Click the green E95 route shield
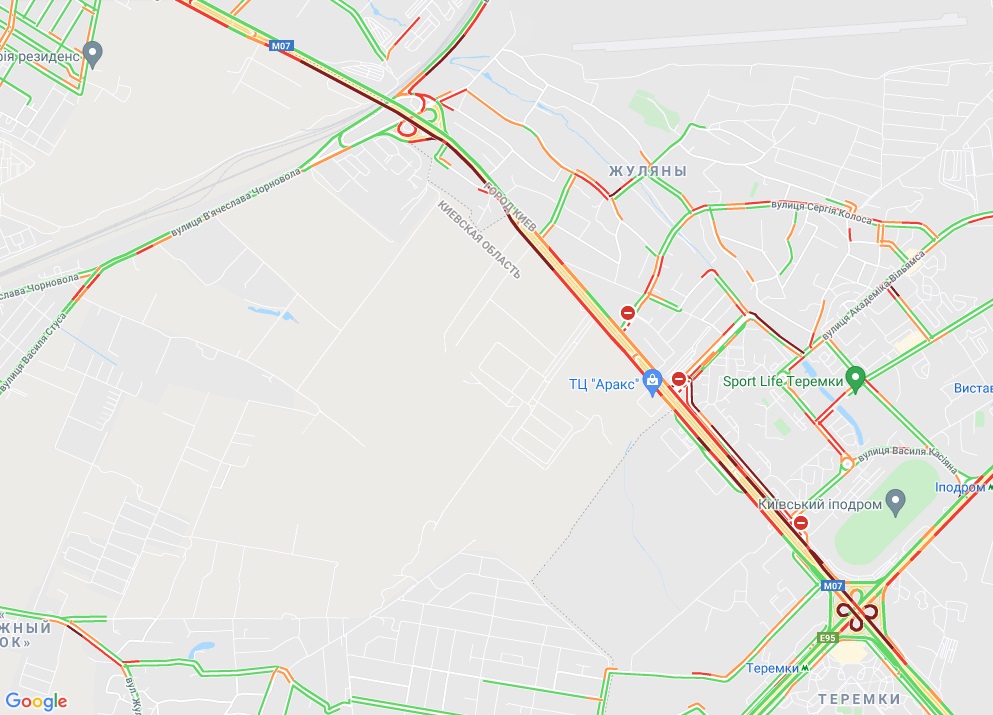Screen dimensions: 993x715 [x=828, y=638]
